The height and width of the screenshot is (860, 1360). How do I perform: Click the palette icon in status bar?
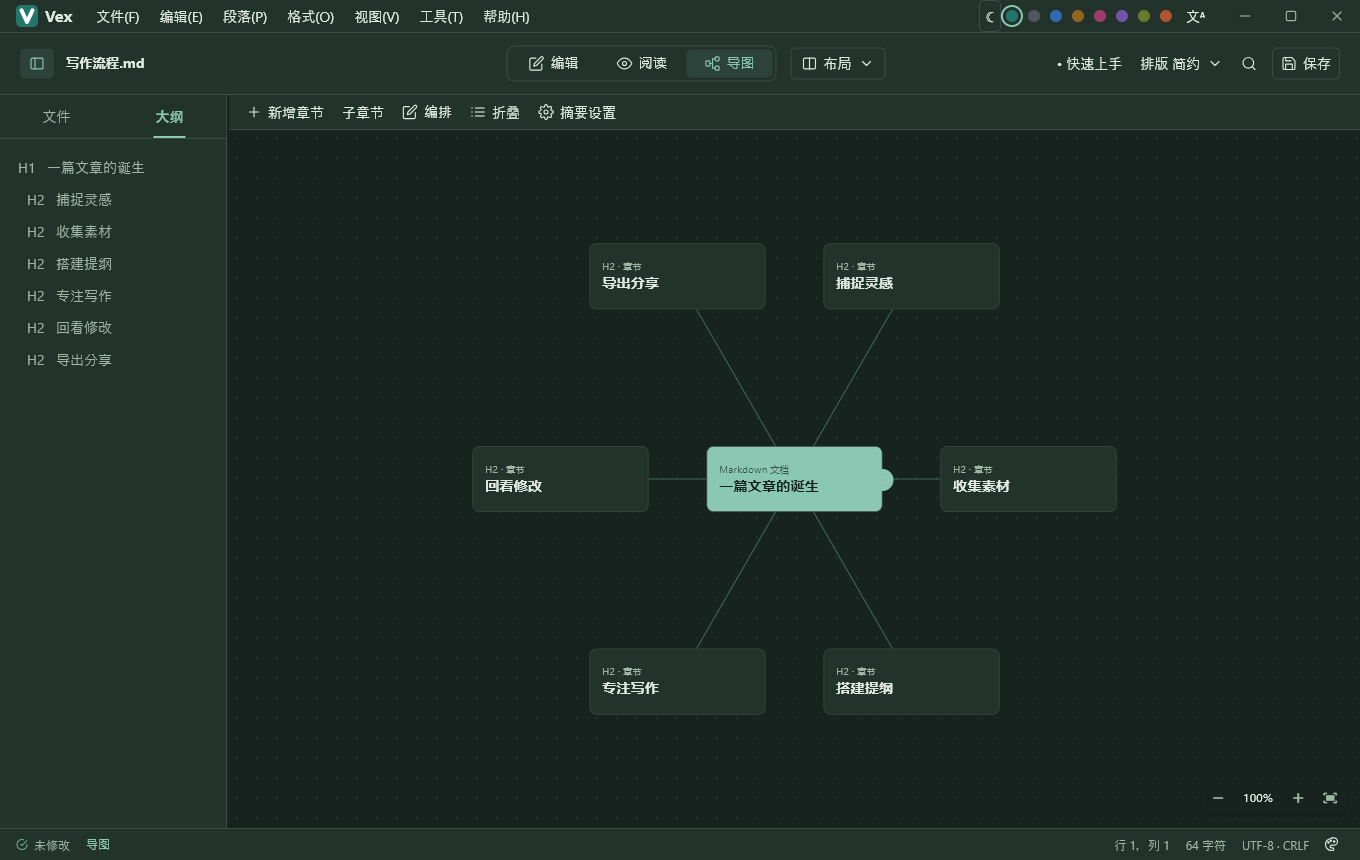click(x=1332, y=845)
